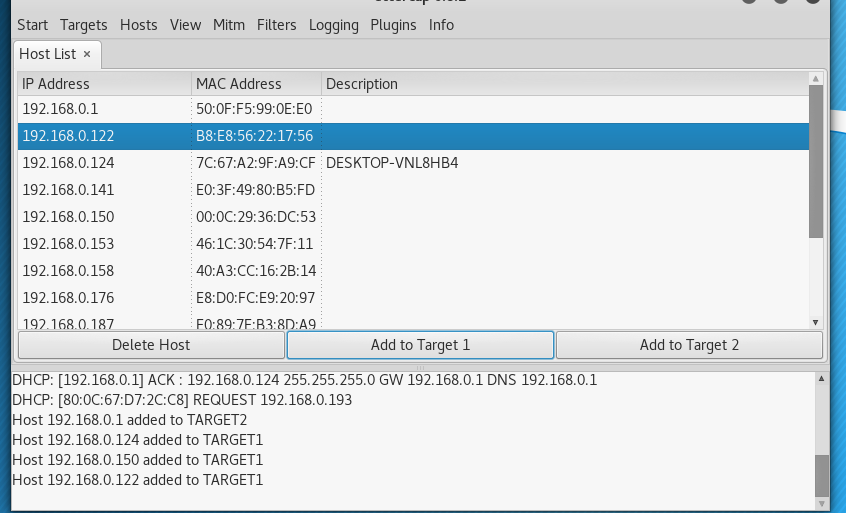
Task: Open the Start menu
Action: pos(32,25)
